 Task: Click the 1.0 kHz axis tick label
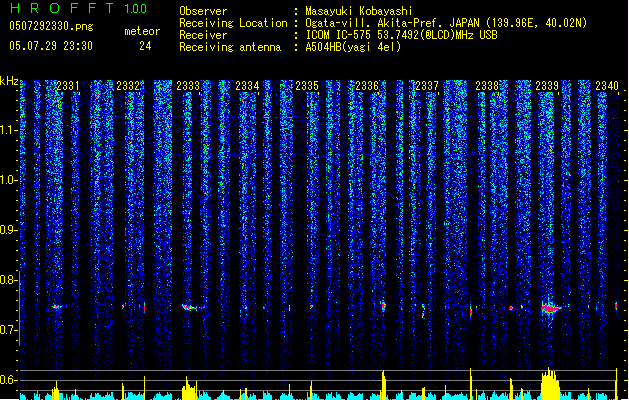pos(8,180)
